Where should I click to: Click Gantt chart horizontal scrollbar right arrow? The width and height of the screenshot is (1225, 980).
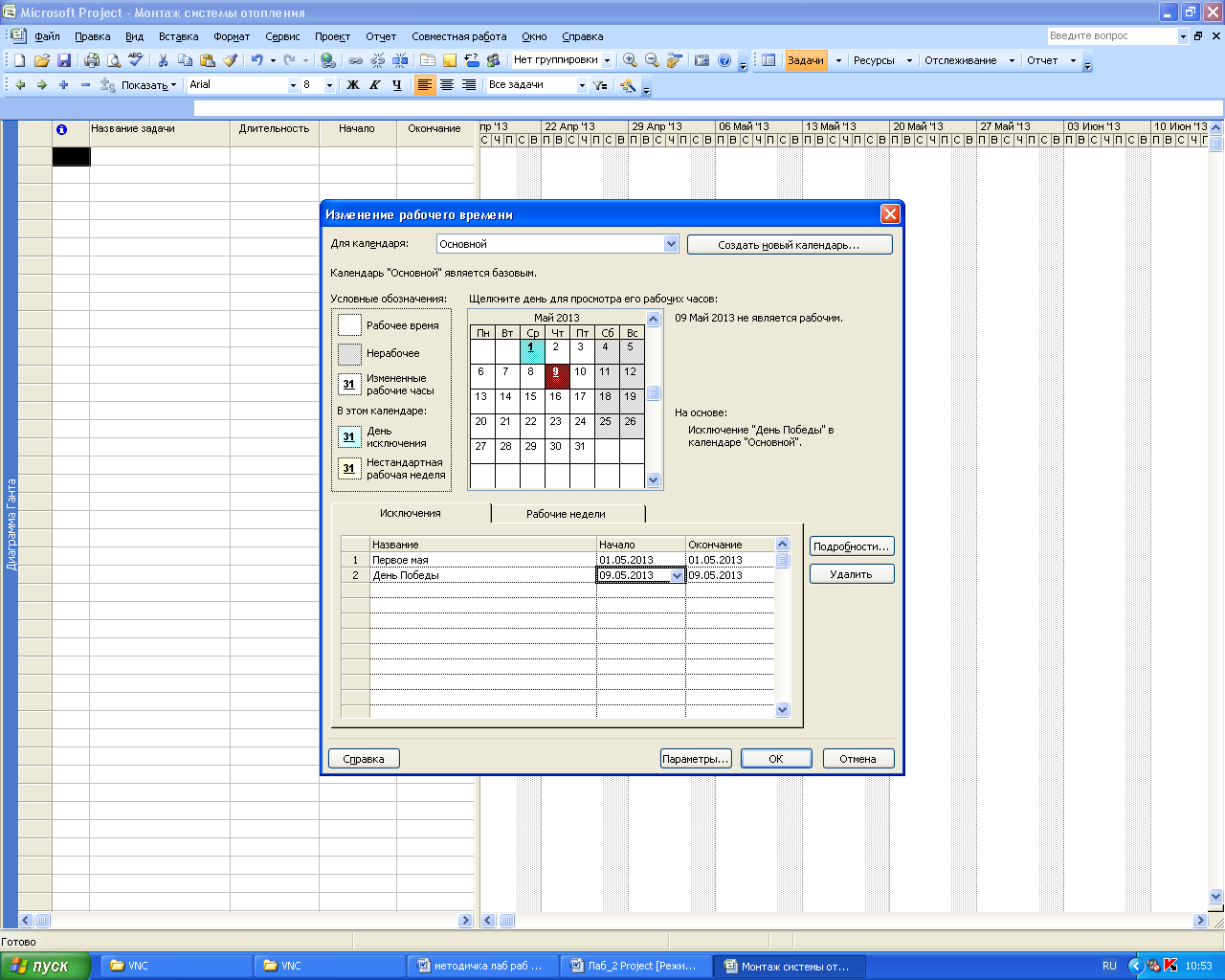1200,921
